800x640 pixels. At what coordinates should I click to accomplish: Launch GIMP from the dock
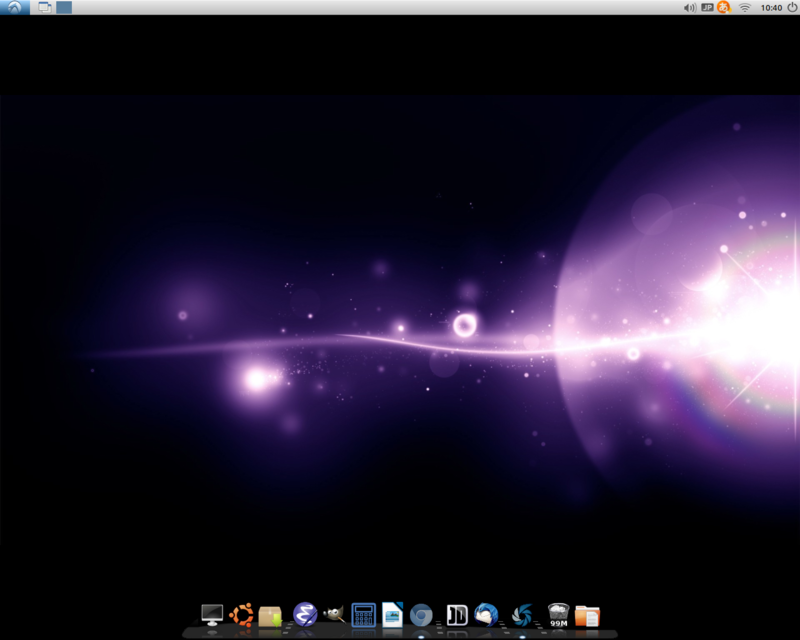tap(330, 613)
